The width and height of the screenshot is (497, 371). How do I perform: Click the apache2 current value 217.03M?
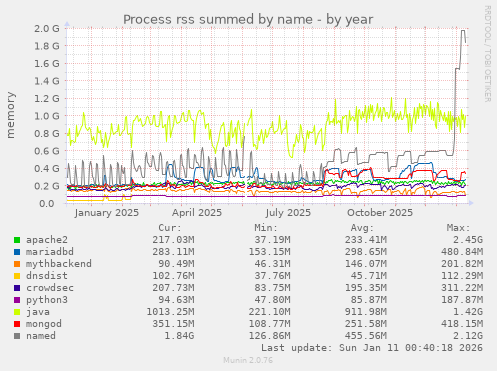coord(173,240)
